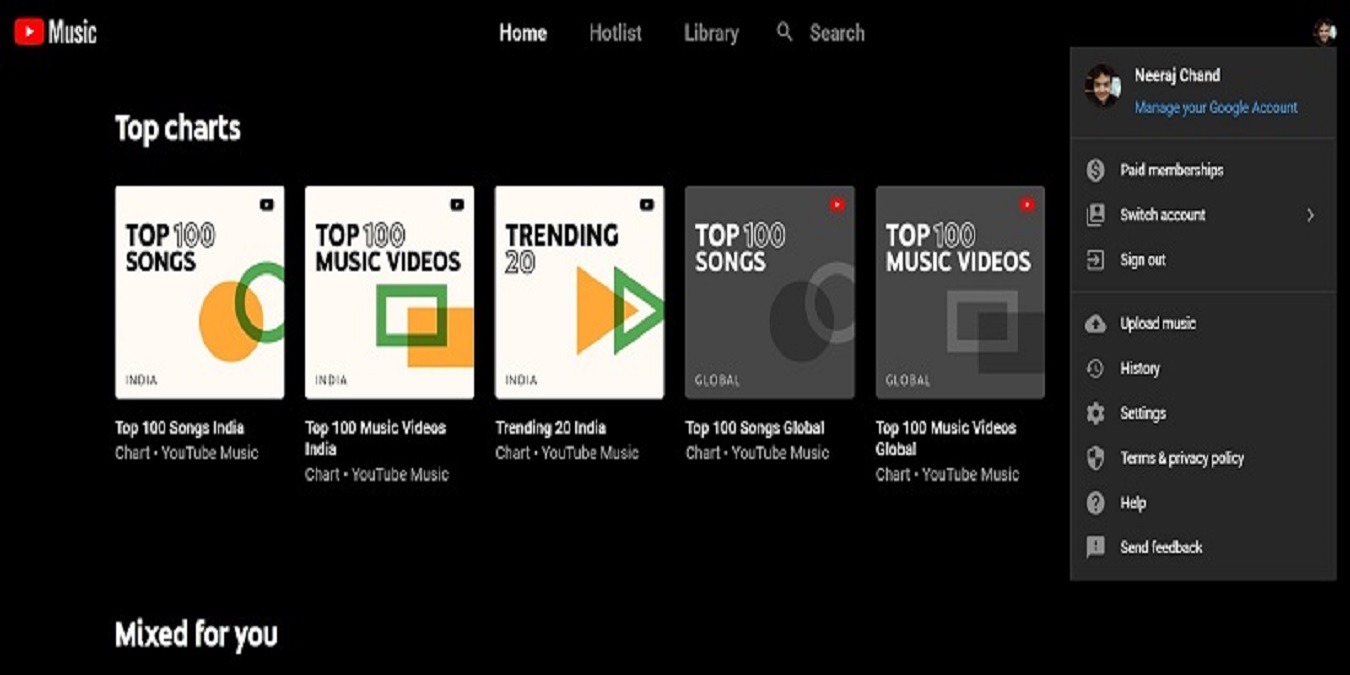This screenshot has width=1350, height=675.
Task: Select the Upload music option
Action: tap(1155, 322)
